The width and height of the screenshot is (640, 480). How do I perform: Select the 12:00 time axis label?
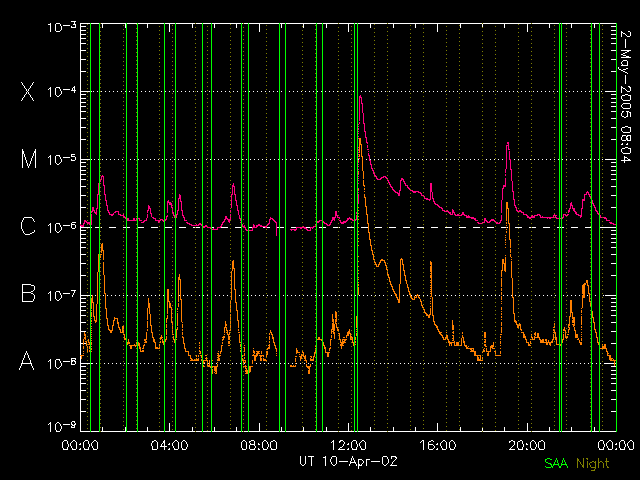(348, 445)
